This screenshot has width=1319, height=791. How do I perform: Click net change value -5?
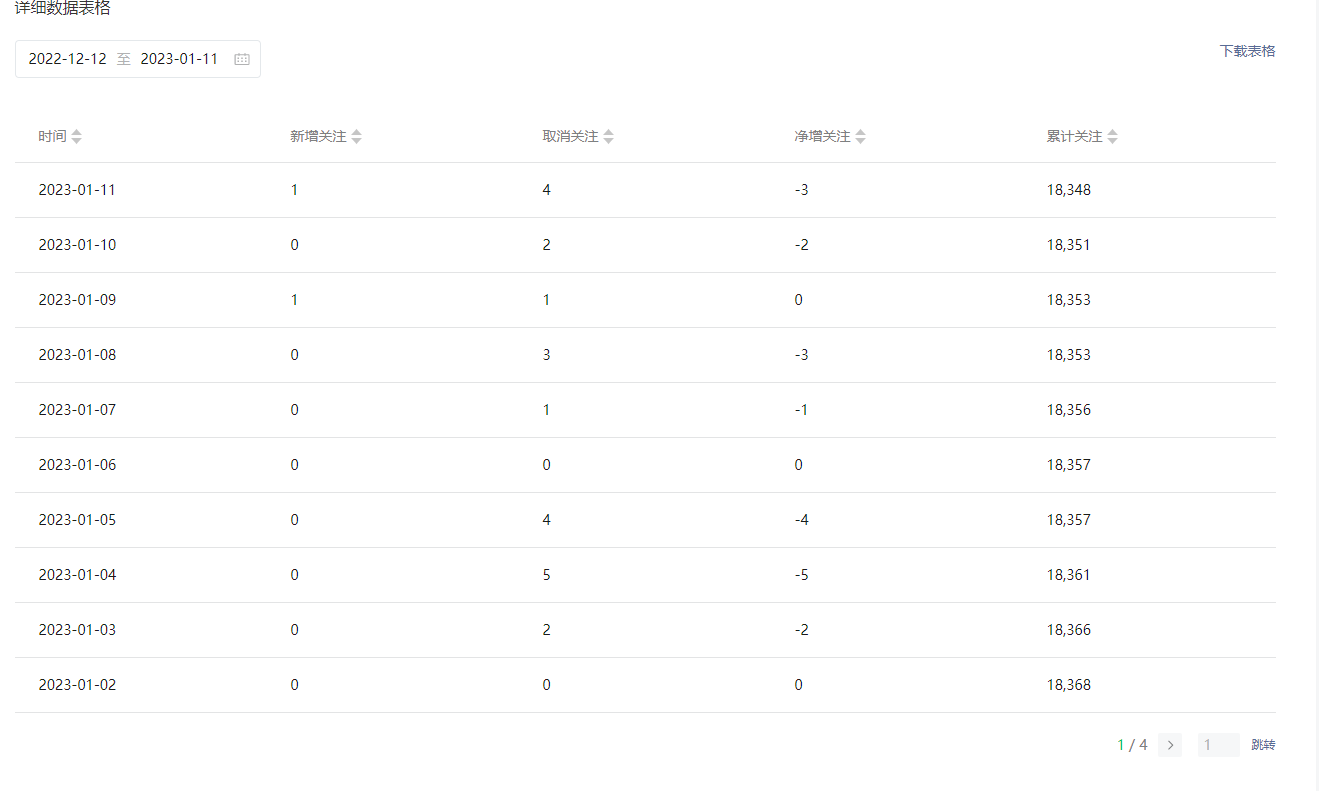(x=801, y=575)
